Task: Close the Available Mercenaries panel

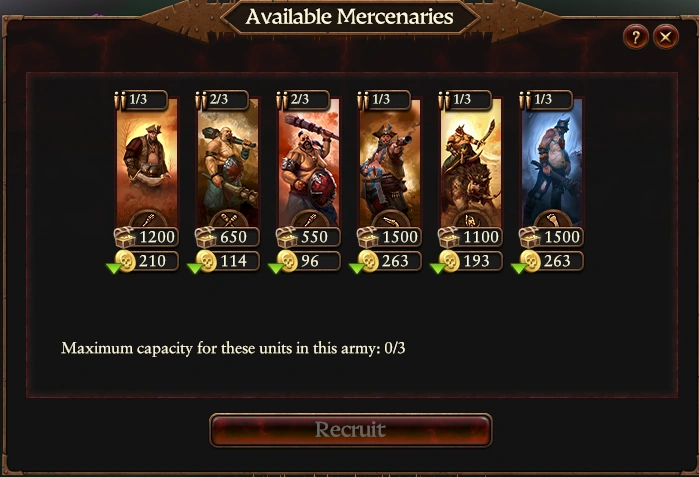Action: (666, 37)
